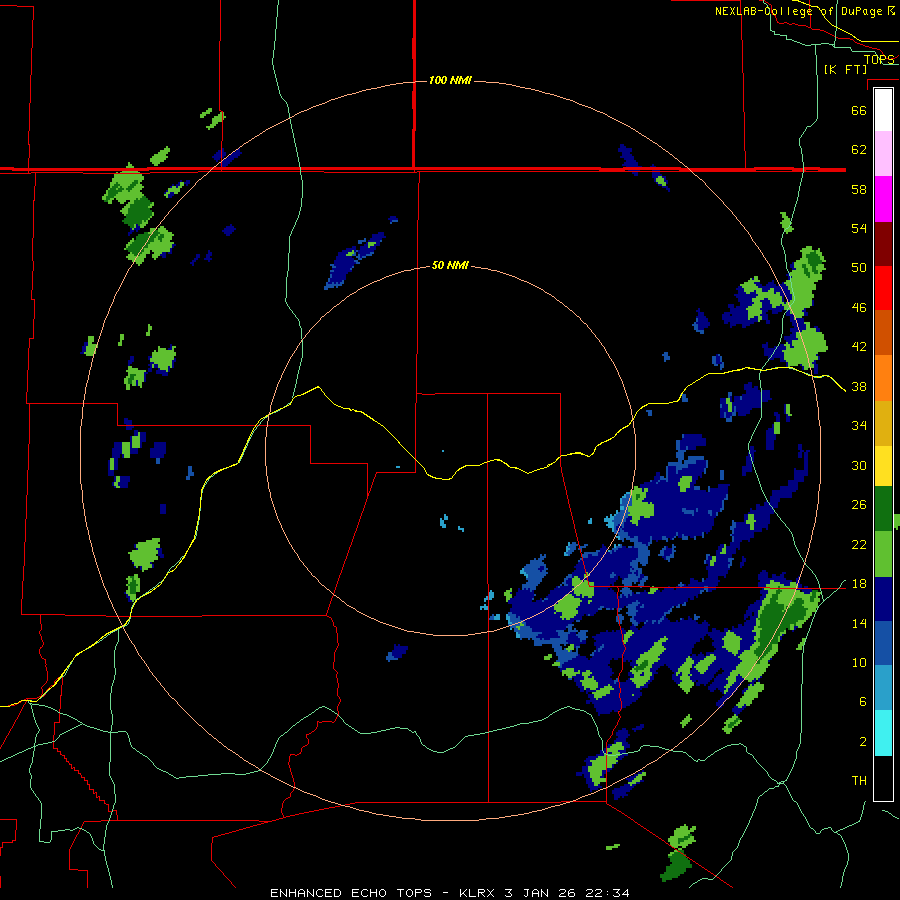Click the '38' legend value
900x900 pixels.
(x=859, y=387)
